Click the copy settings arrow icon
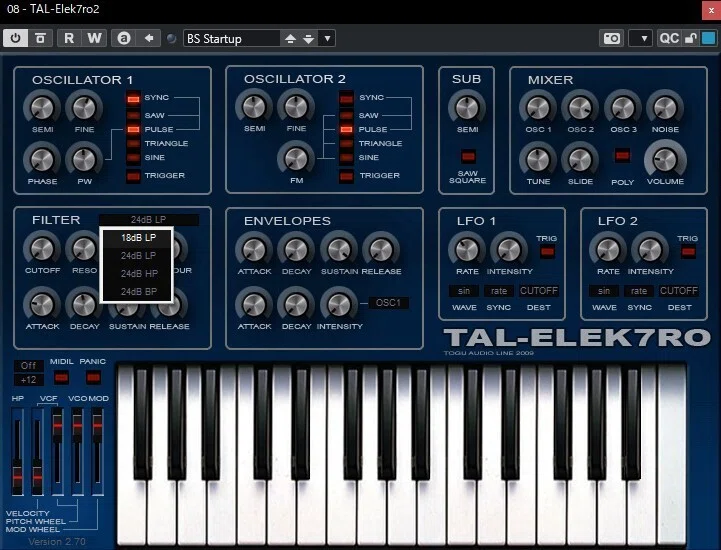The width and height of the screenshot is (721, 550). [149, 38]
